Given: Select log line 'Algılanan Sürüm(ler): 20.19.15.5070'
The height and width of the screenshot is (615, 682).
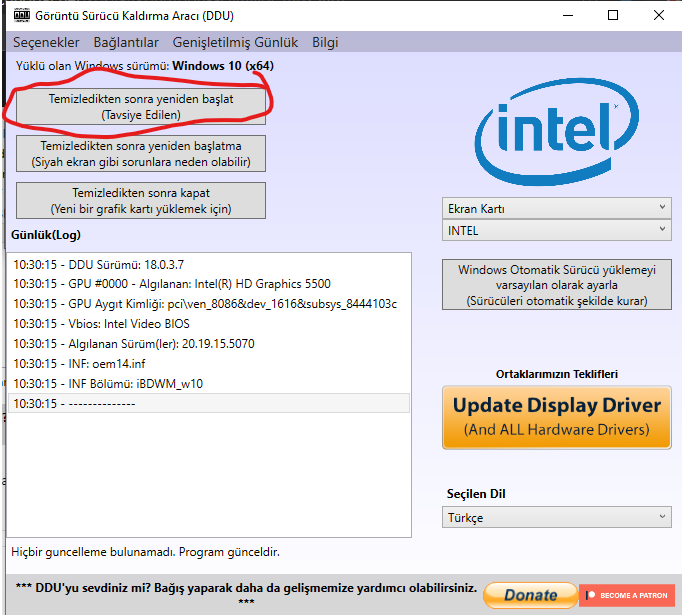Looking at the screenshot, I should pos(209,344).
